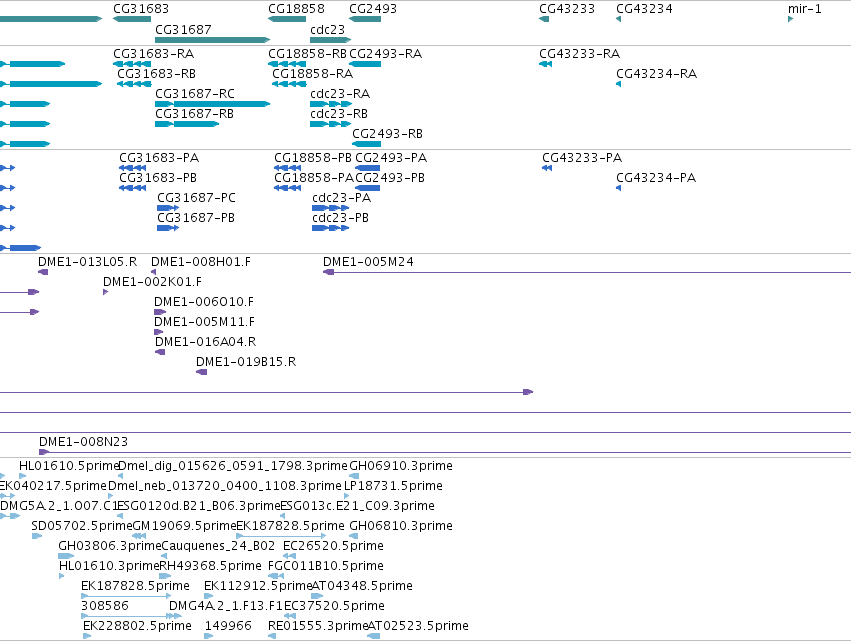
Task: Click the GH06810.3prime EST glyph
Action: (354, 537)
